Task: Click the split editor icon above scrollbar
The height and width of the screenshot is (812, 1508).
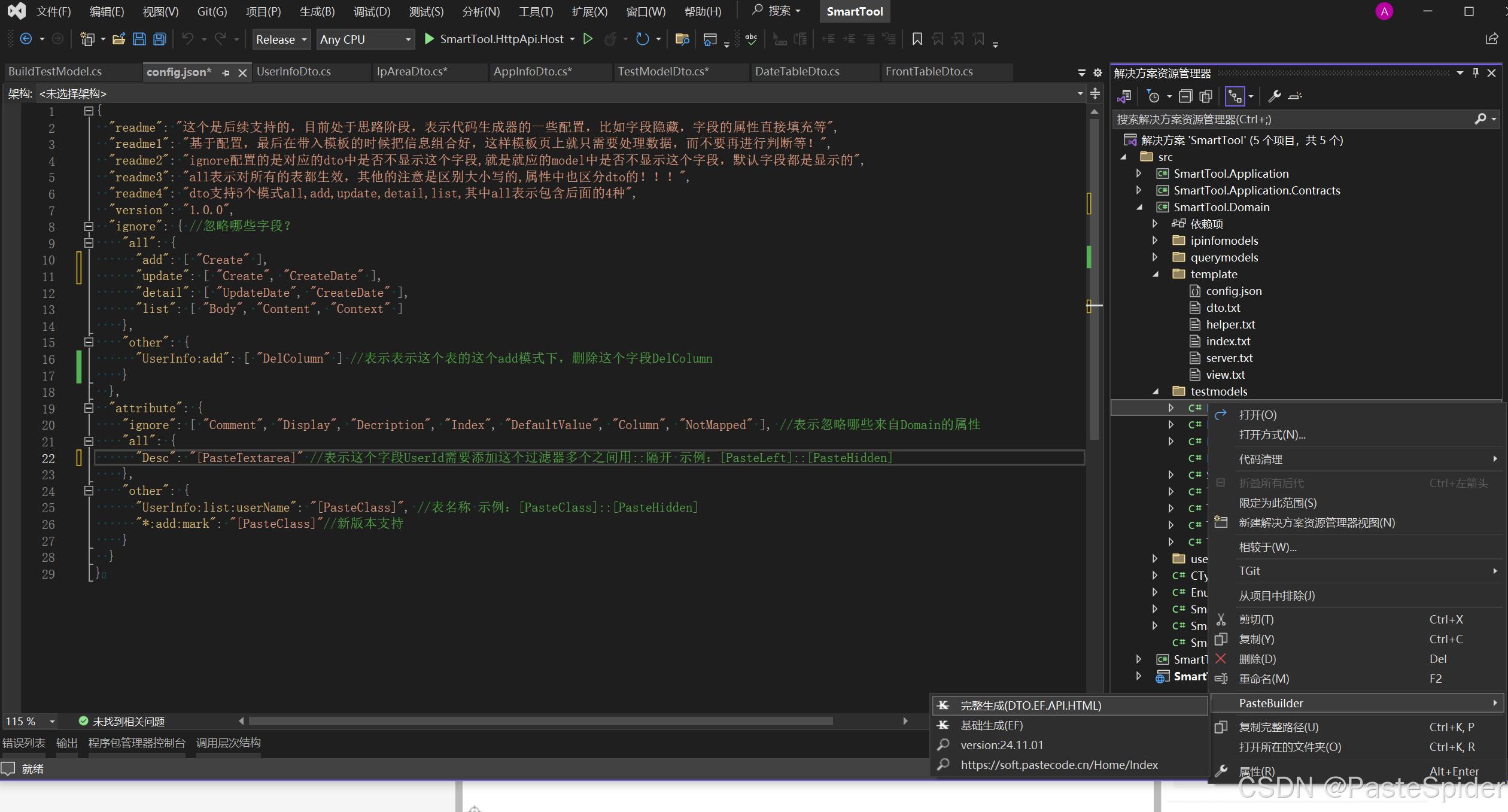Action: [1094, 94]
